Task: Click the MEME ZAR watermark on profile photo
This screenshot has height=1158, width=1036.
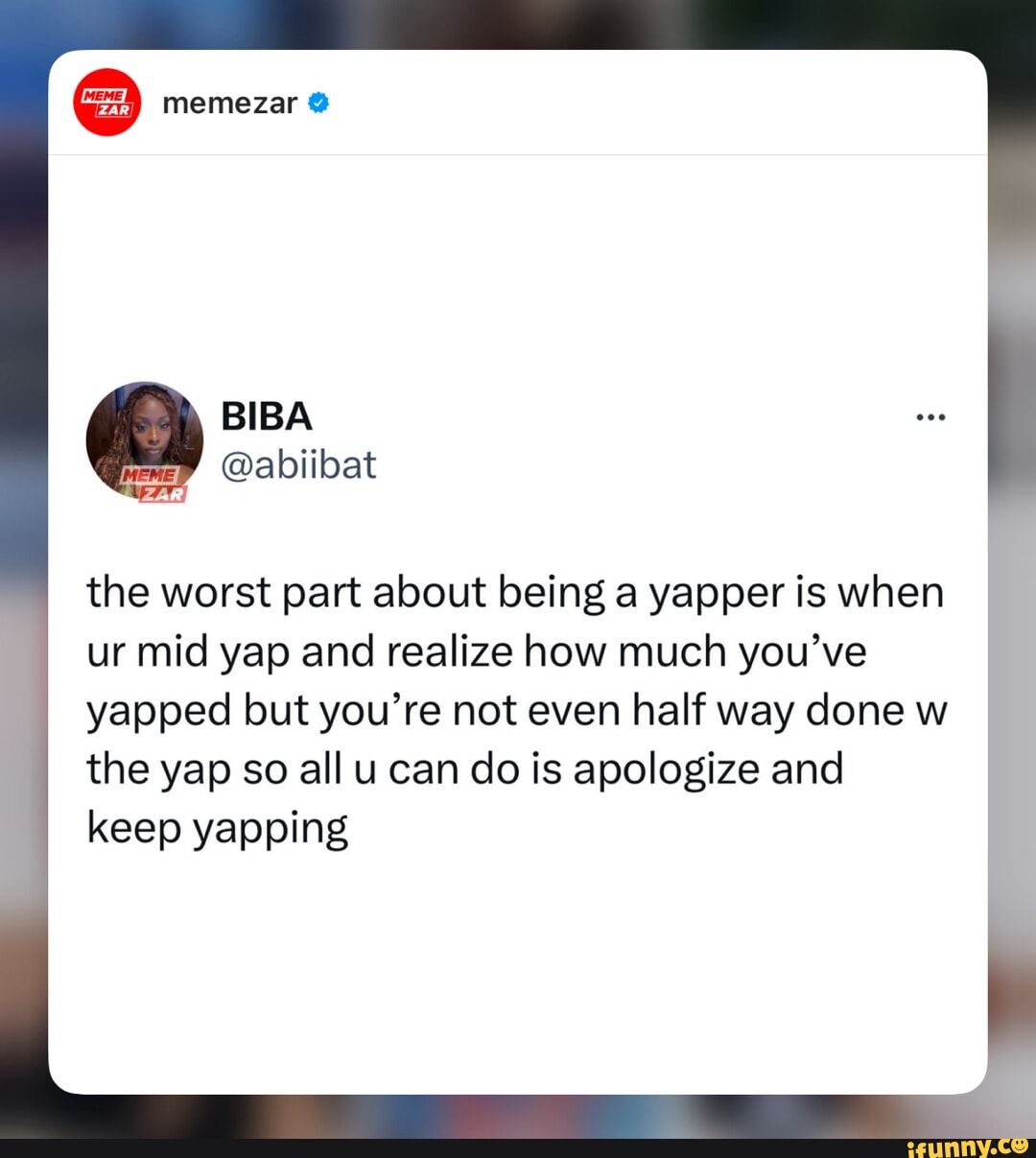Action: click(153, 484)
